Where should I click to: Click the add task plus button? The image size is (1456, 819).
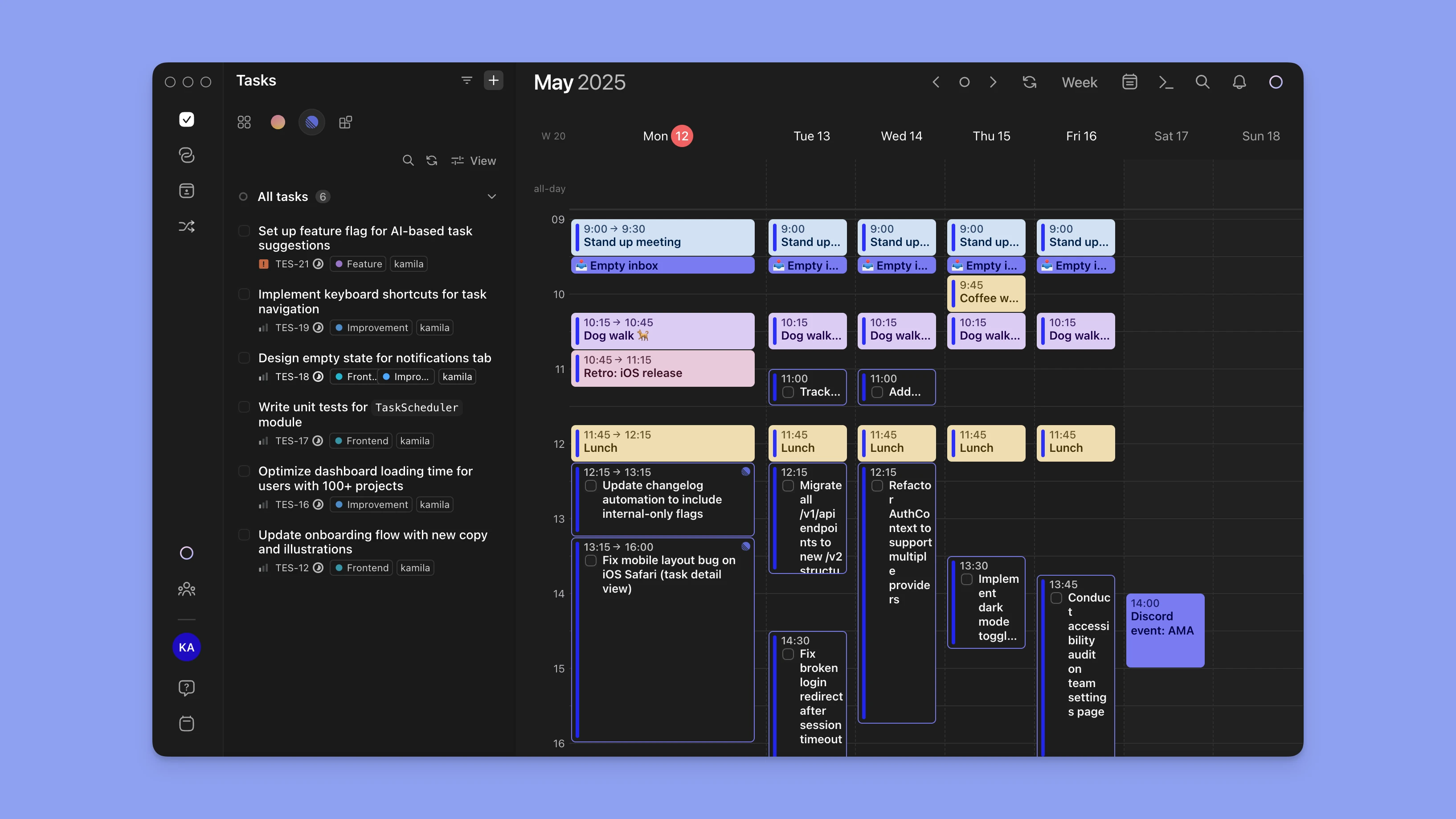[494, 80]
